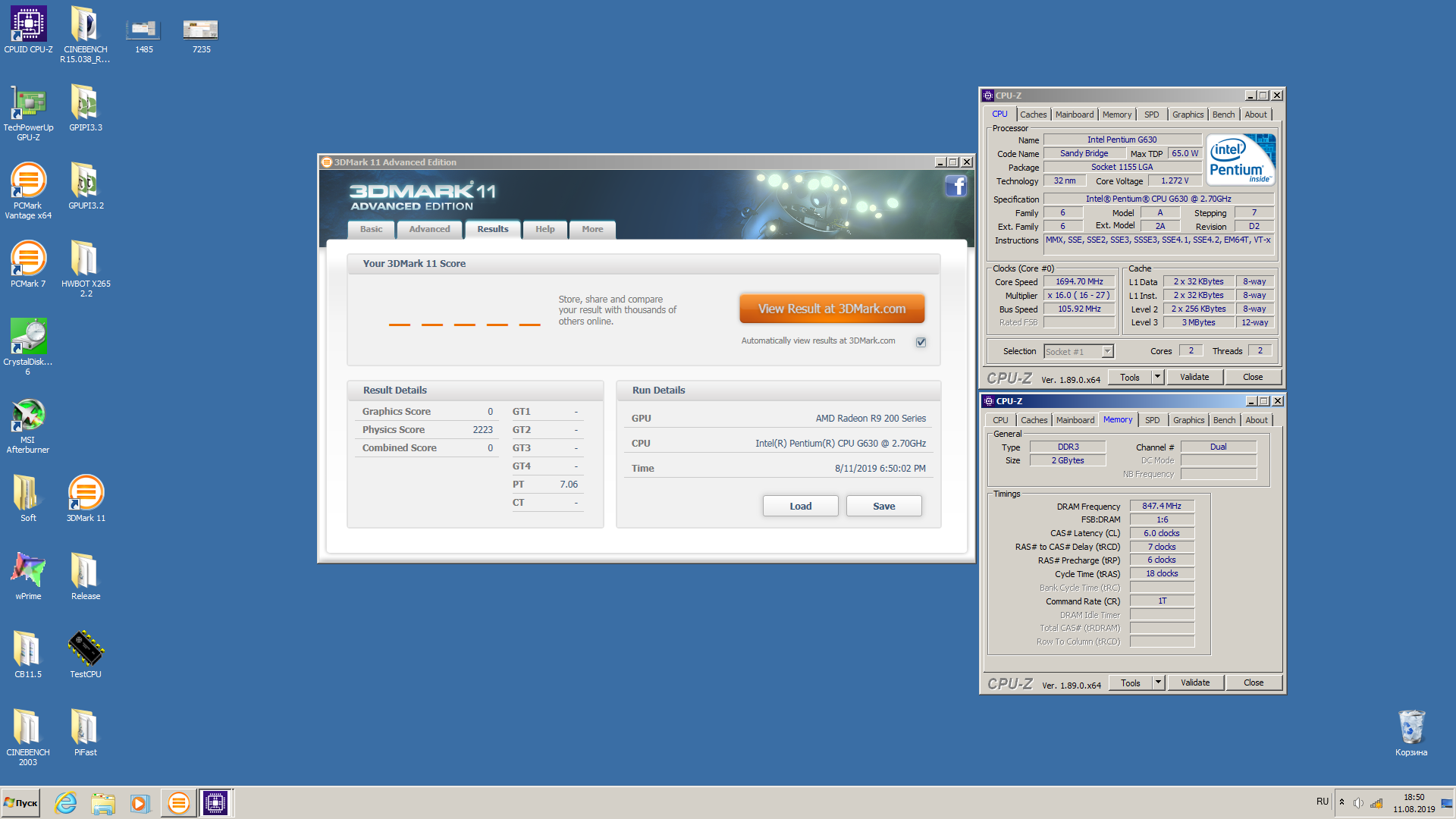
Task: Open Mainboard tab in upper CPU-Z window
Action: (1075, 115)
